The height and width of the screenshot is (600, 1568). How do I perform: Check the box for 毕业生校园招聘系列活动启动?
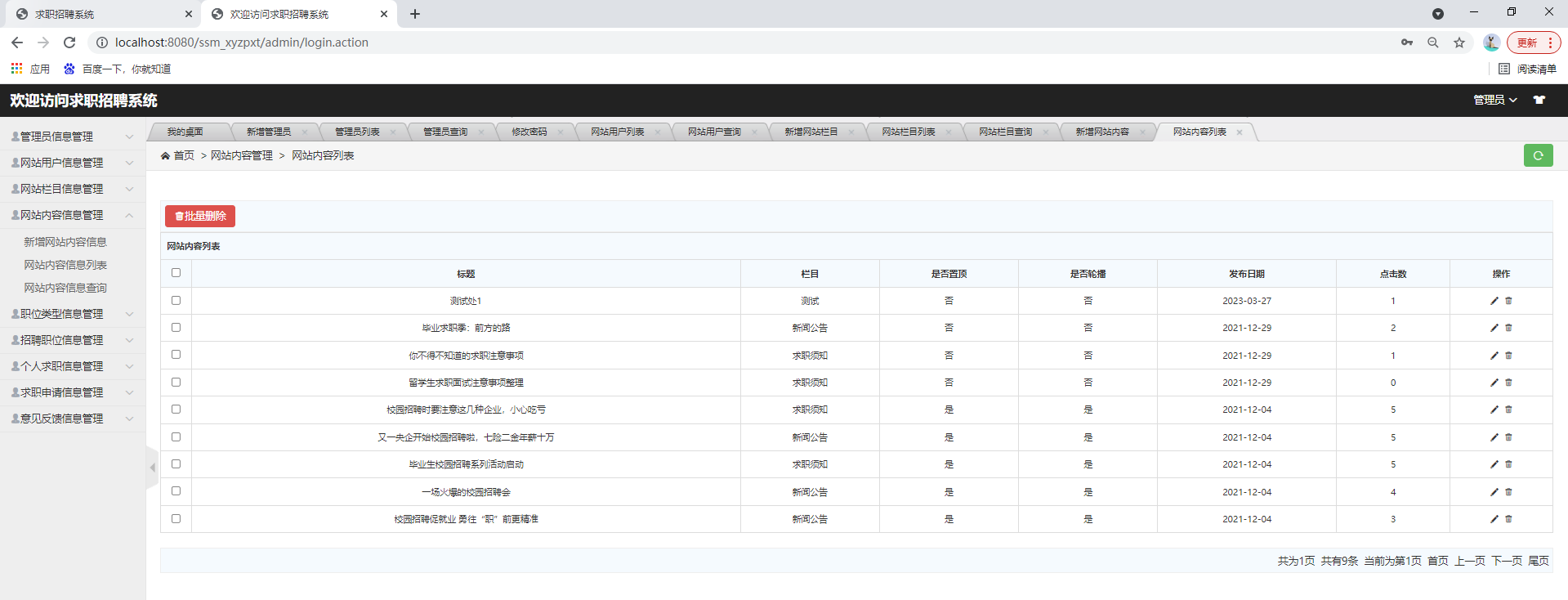click(176, 463)
